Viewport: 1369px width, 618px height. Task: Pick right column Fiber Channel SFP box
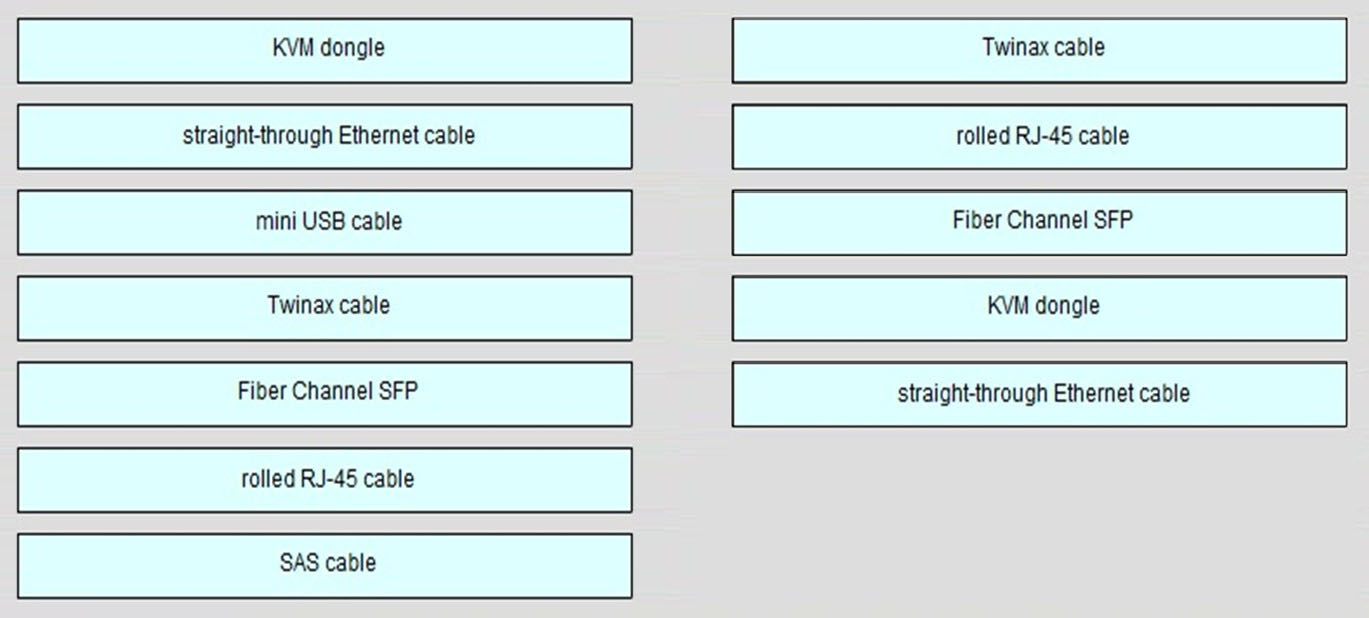1040,222
